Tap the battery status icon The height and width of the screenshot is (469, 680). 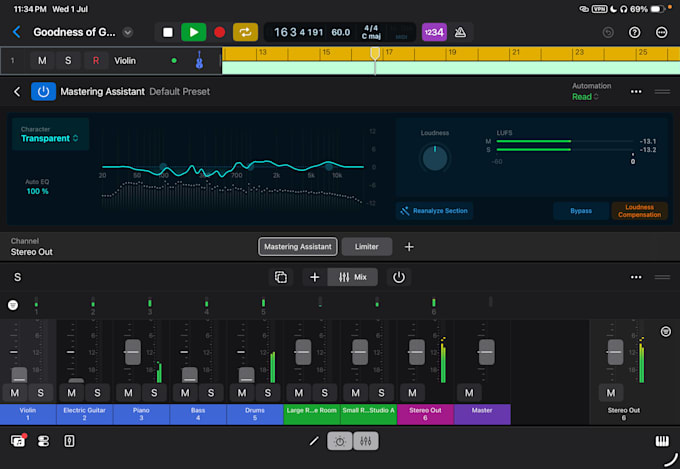657,9
